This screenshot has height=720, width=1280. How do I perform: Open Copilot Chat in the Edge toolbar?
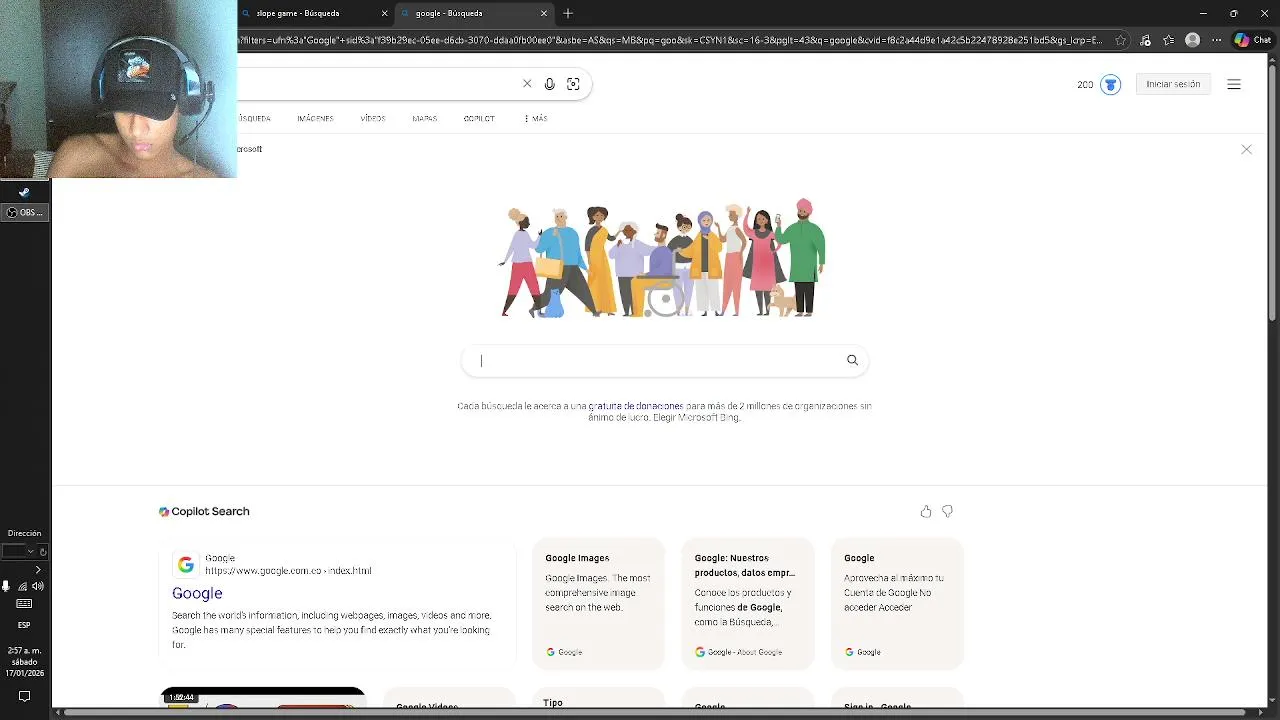(x=1253, y=40)
